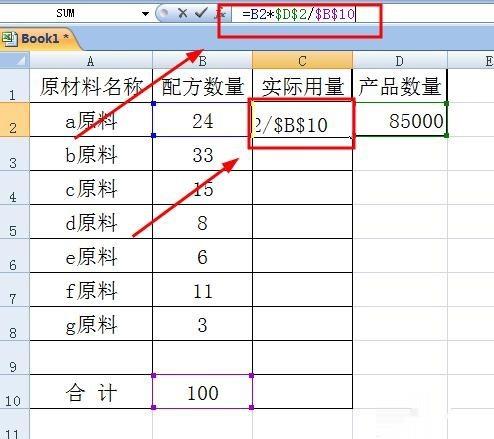Viewport: 494px width, 439px height.
Task: Click the 原材料名称 header cell
Action: click(91, 86)
